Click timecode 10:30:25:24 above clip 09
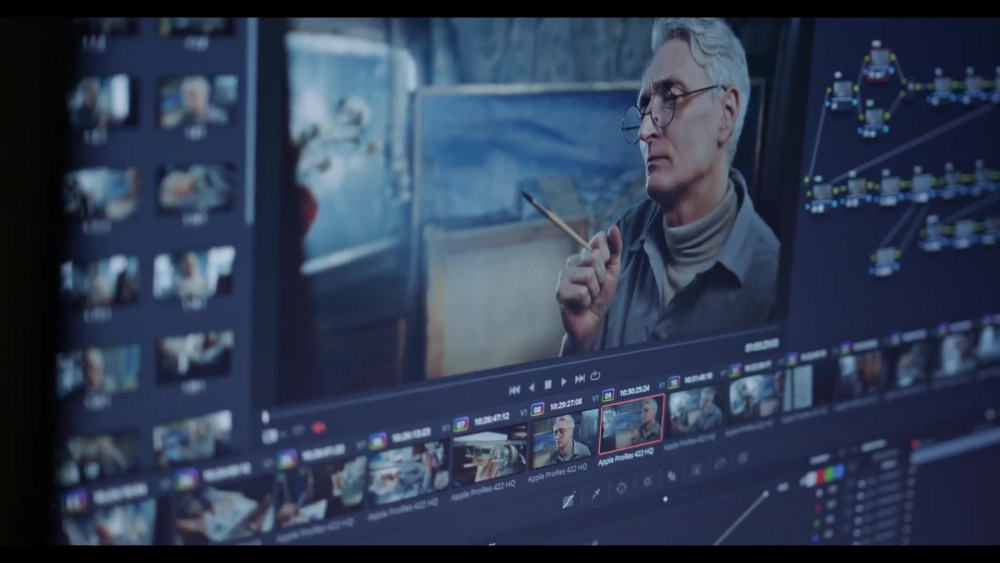This screenshot has width=1000, height=563. [634, 390]
